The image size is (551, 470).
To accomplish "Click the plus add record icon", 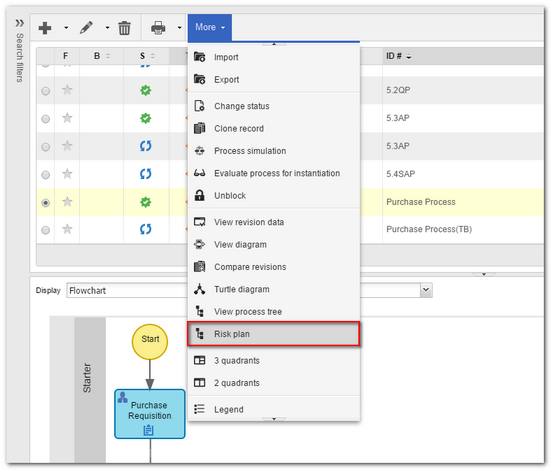I will pos(45,28).
